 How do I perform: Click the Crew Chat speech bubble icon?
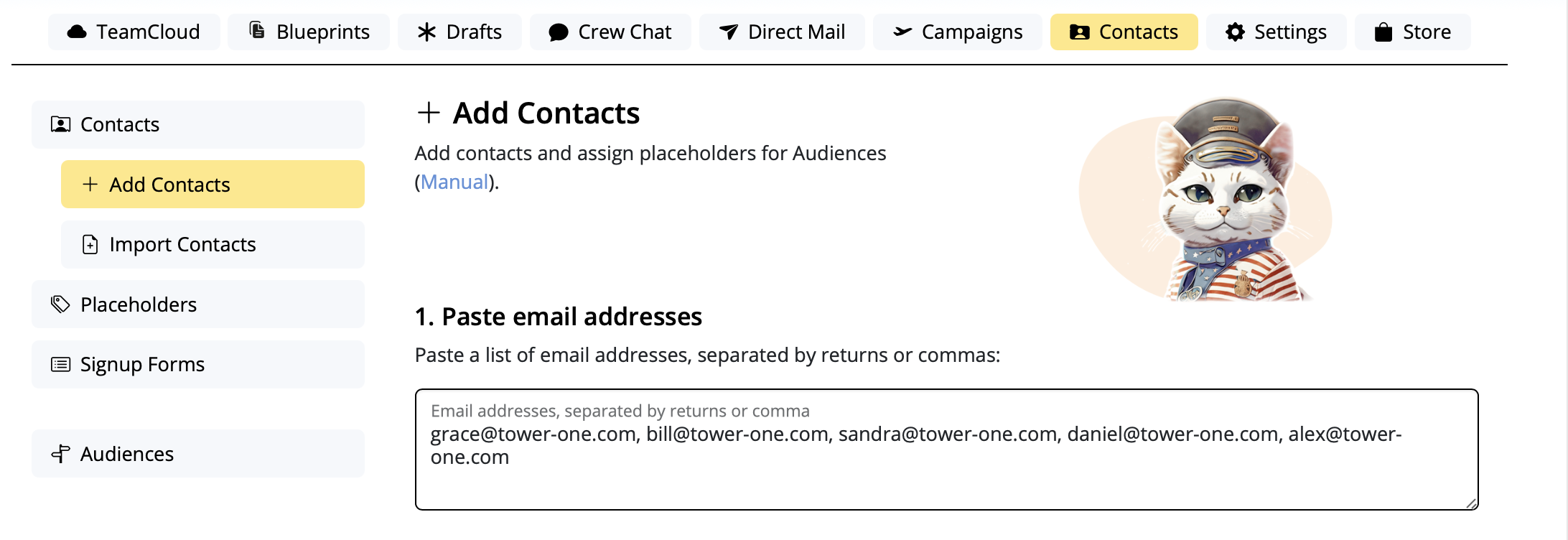click(x=559, y=32)
